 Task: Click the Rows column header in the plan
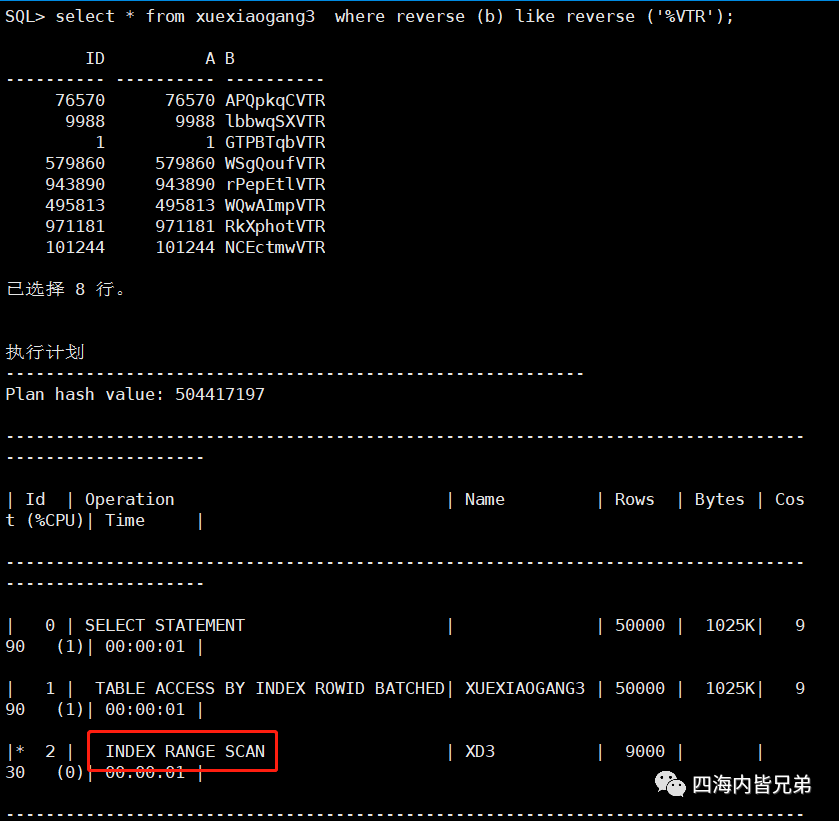pos(635,499)
